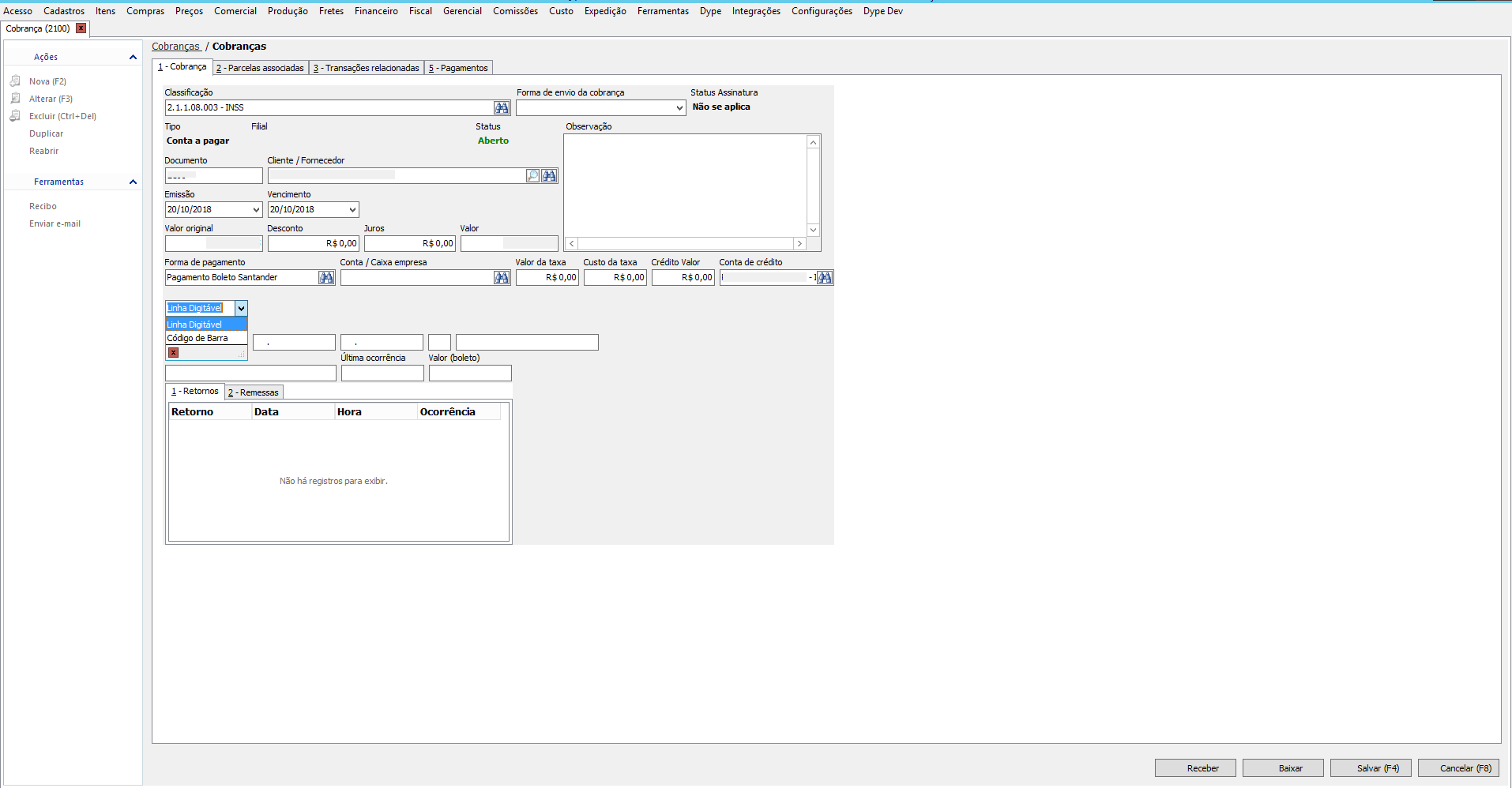Open the Configurações menu

coord(822,11)
